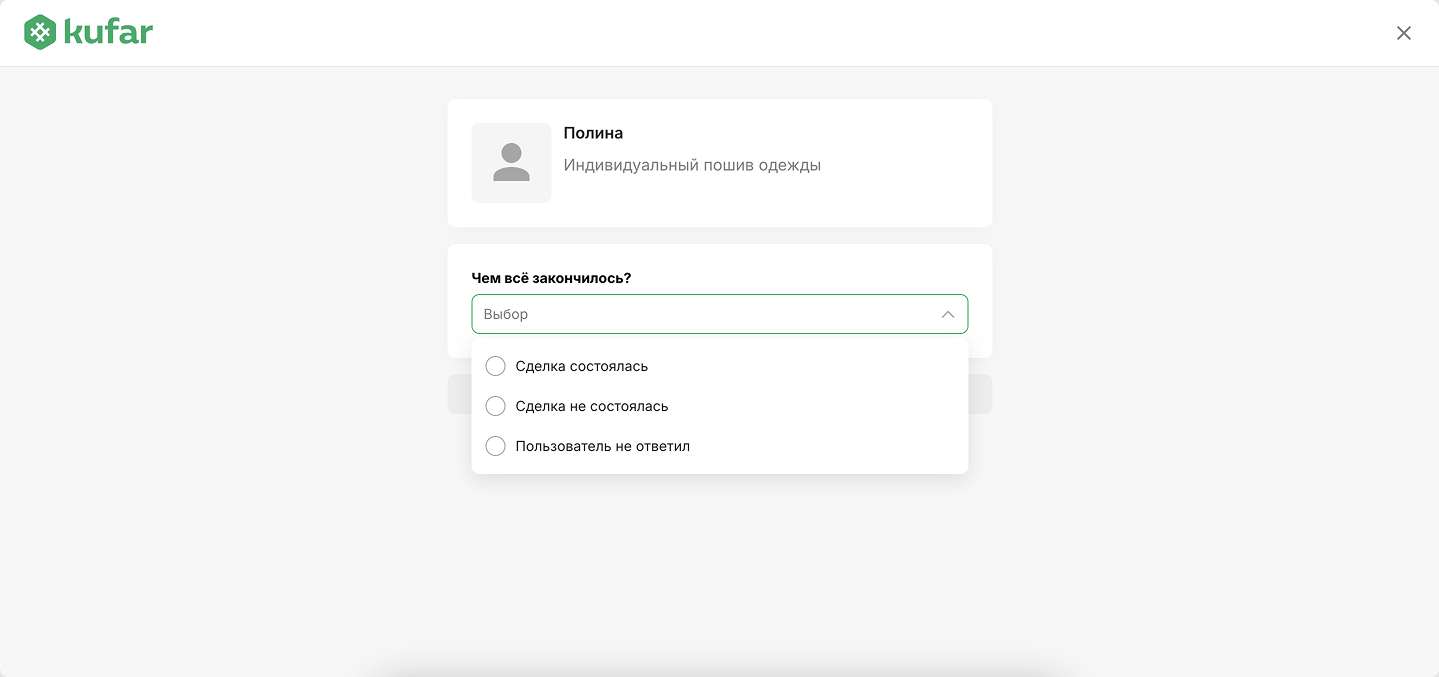
Task: Click the Чем всё закончилось? label
Action: pyautogui.click(x=551, y=278)
